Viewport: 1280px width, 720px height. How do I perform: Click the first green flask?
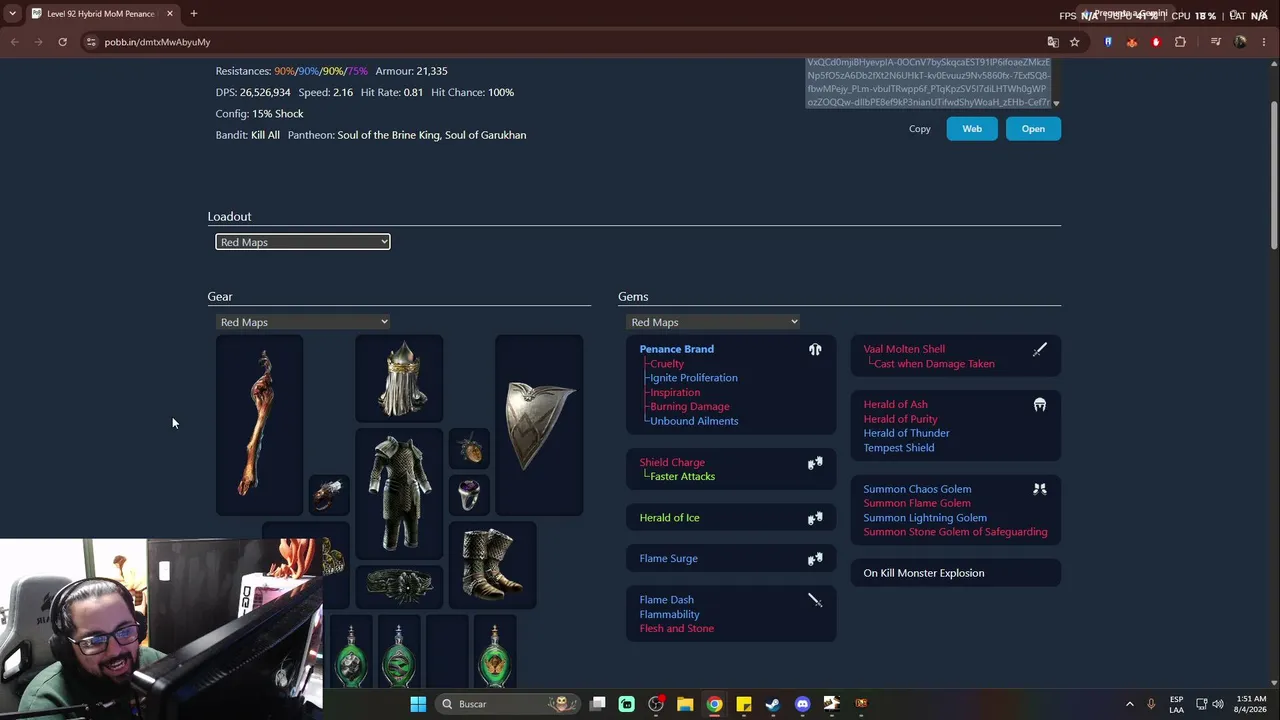point(351,652)
